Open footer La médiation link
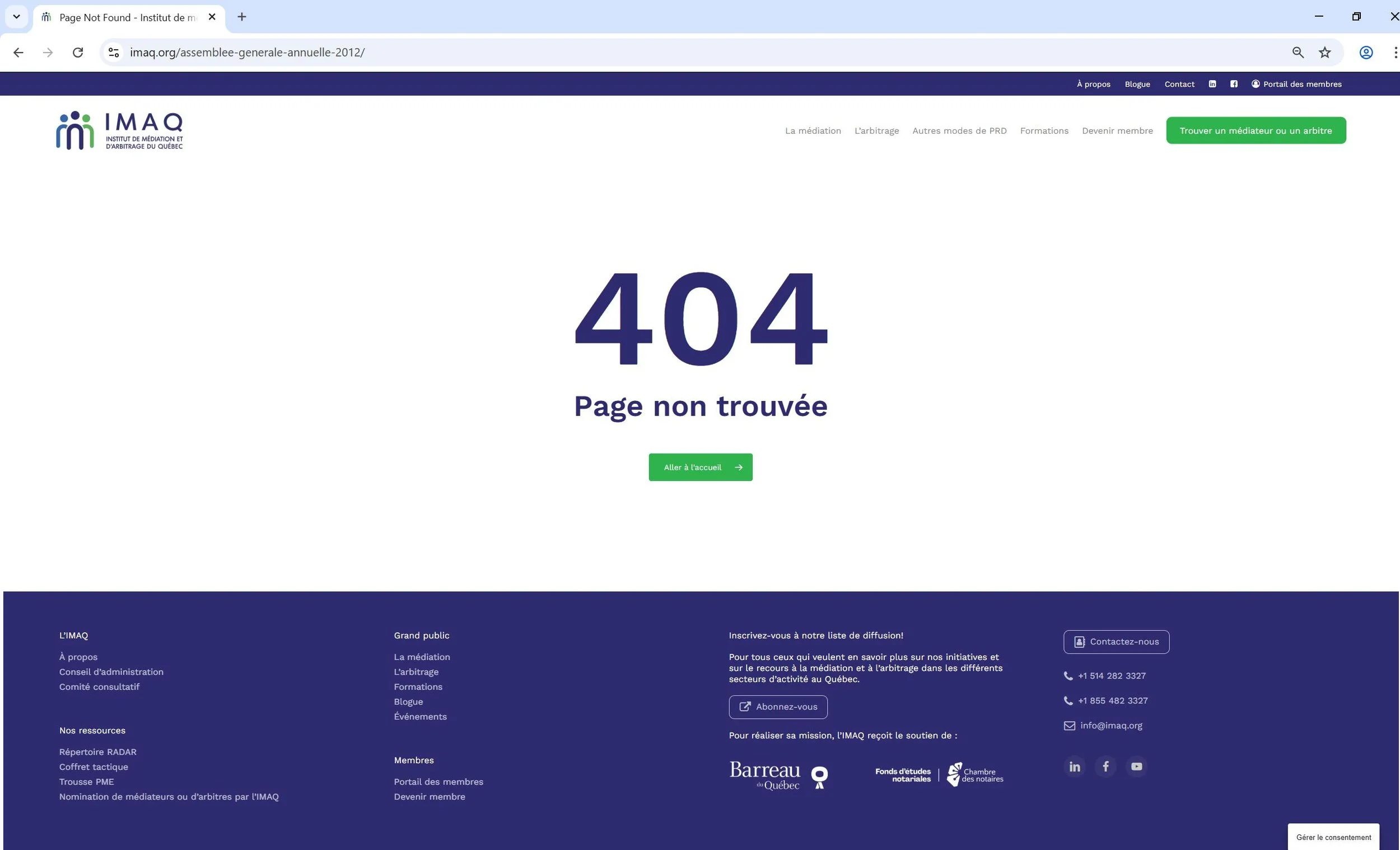1400x850 pixels. pos(422,656)
